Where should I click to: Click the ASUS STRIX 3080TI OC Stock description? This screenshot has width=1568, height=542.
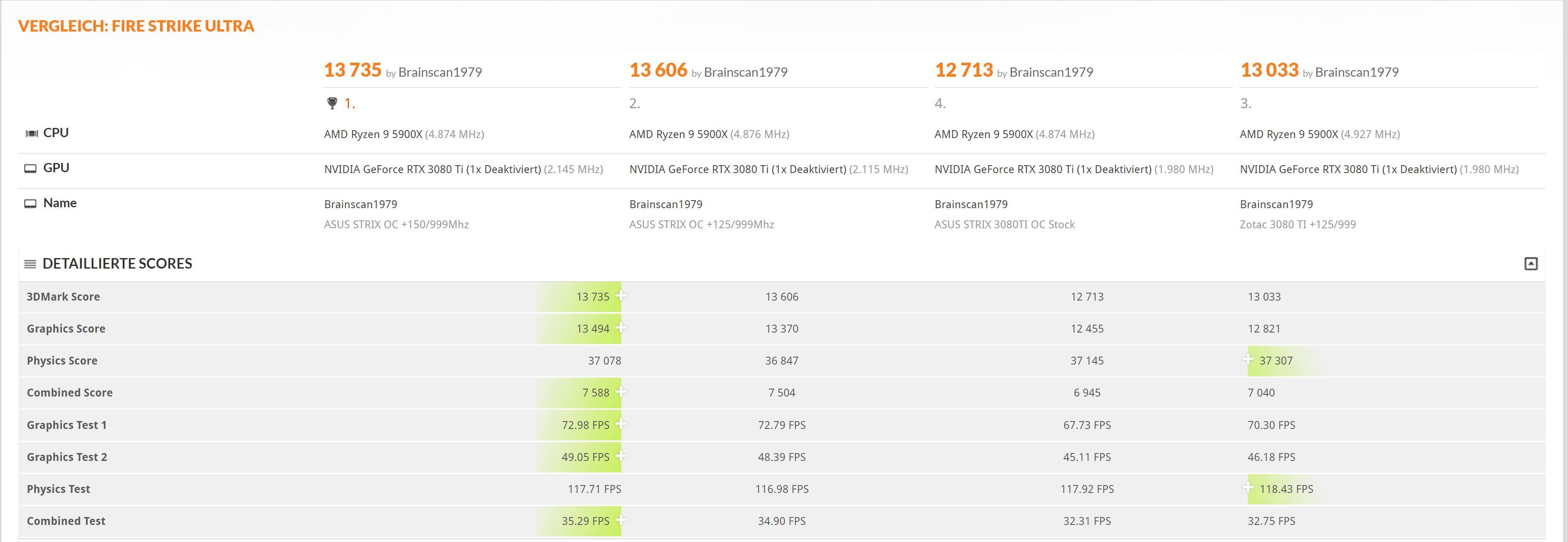(x=1005, y=224)
